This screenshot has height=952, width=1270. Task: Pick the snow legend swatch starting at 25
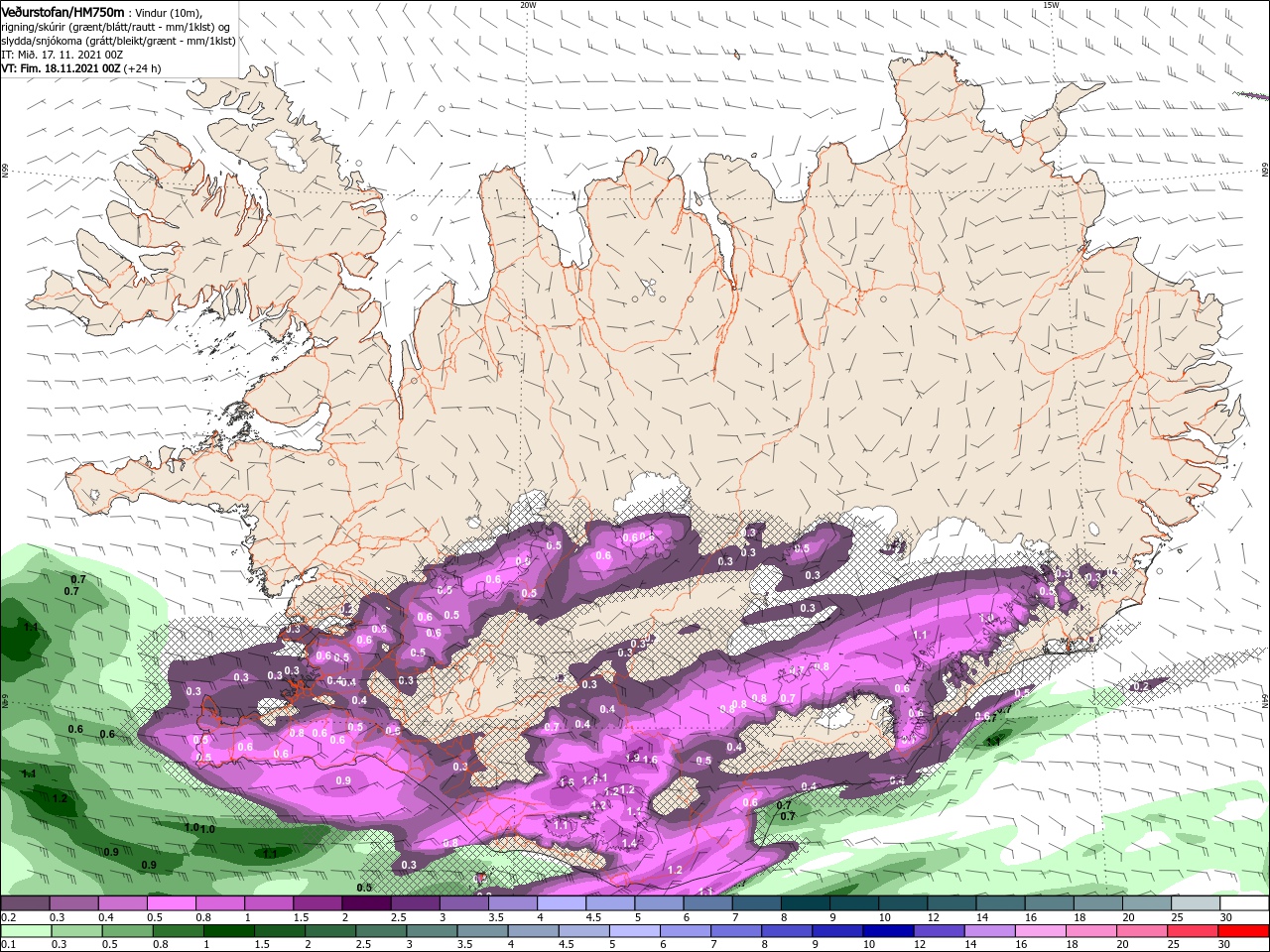pyautogui.click(x=1196, y=903)
